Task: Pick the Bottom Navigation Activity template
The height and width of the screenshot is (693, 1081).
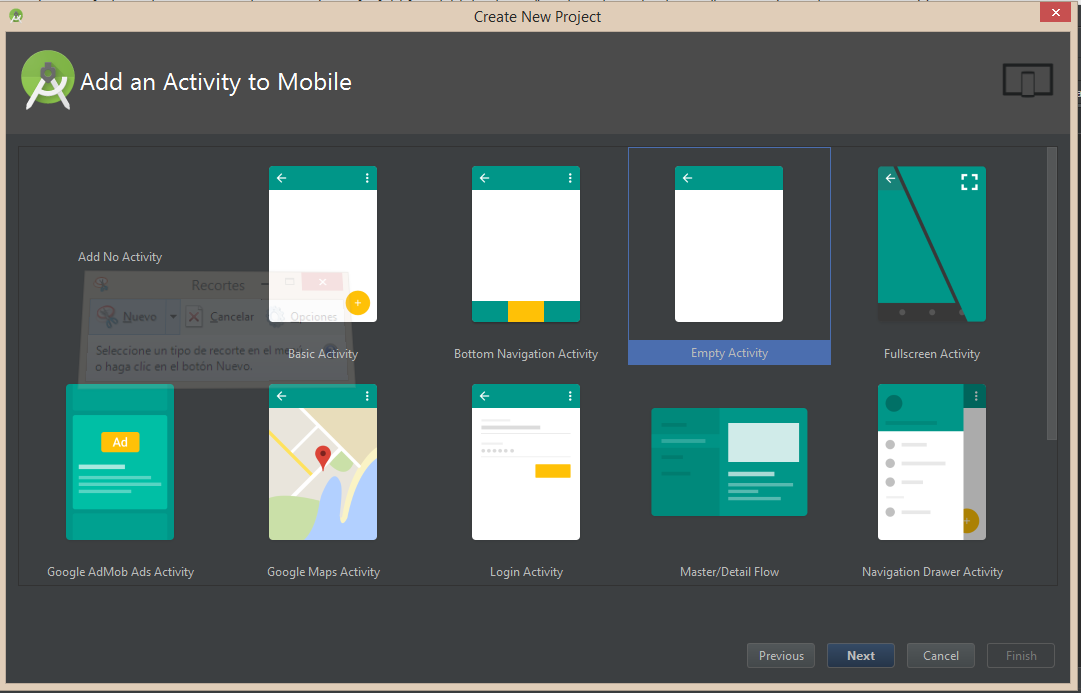Action: (525, 244)
